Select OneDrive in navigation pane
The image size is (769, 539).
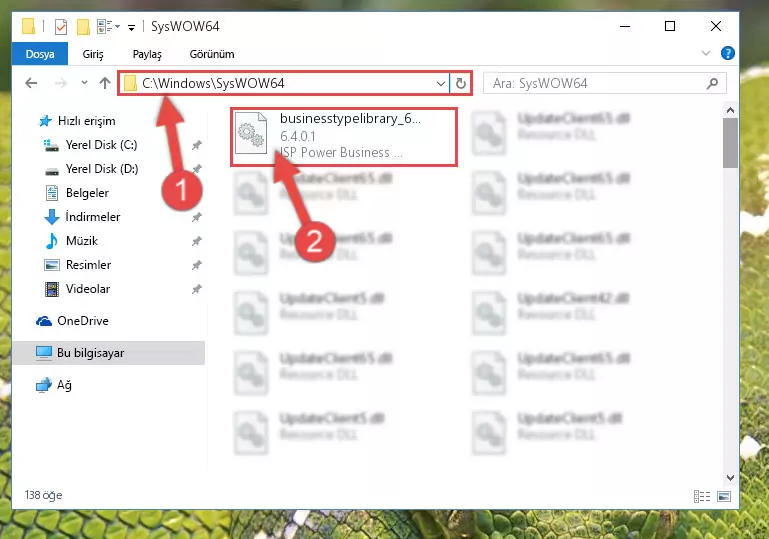[72, 321]
